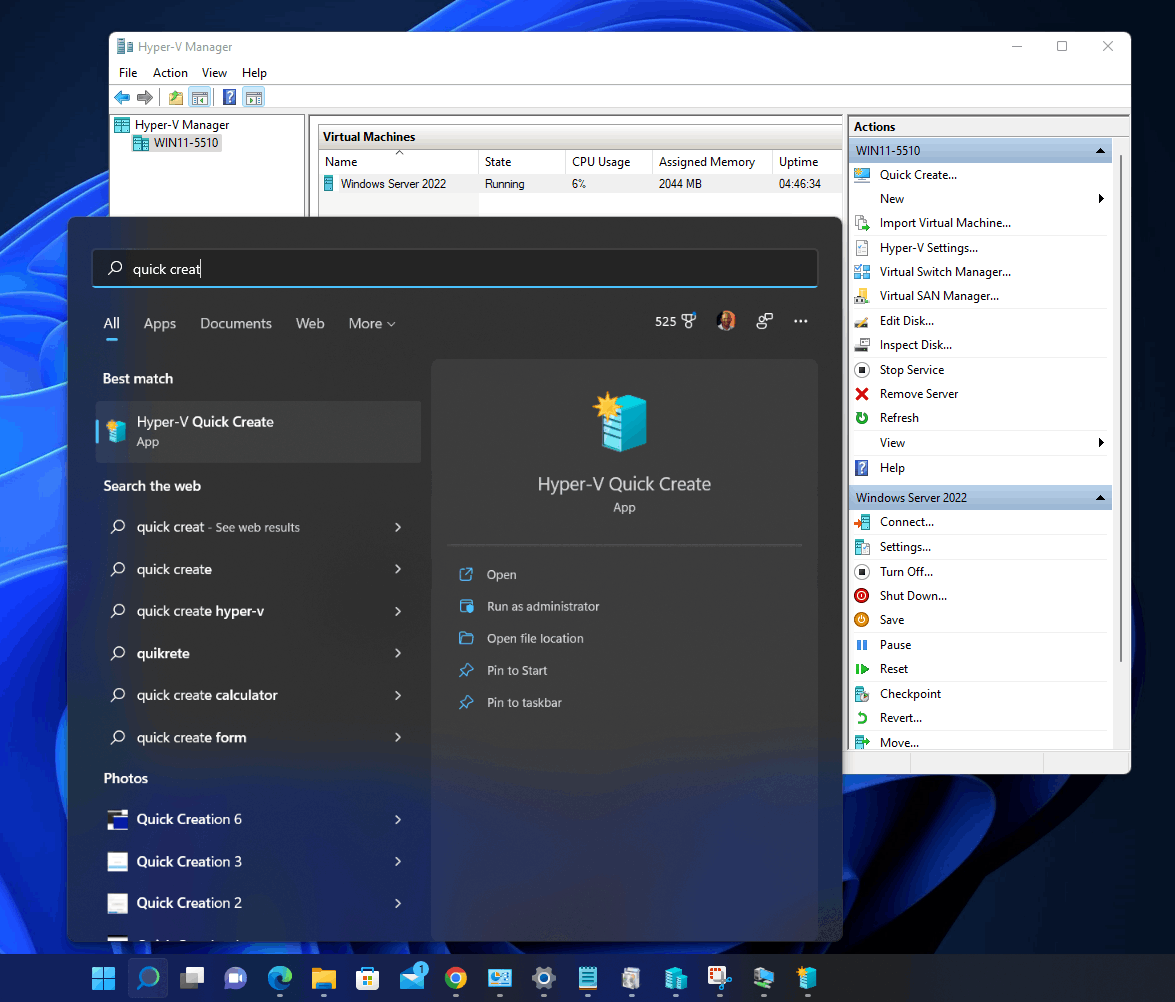Click Show/Hide Action Pane toolbar icon
1175x1002 pixels.
pos(254,97)
